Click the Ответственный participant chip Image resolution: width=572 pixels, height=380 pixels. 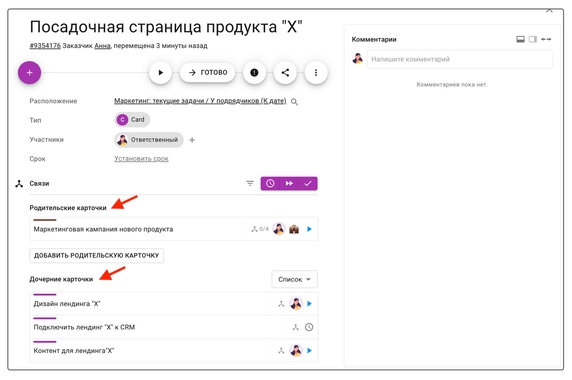pos(148,140)
